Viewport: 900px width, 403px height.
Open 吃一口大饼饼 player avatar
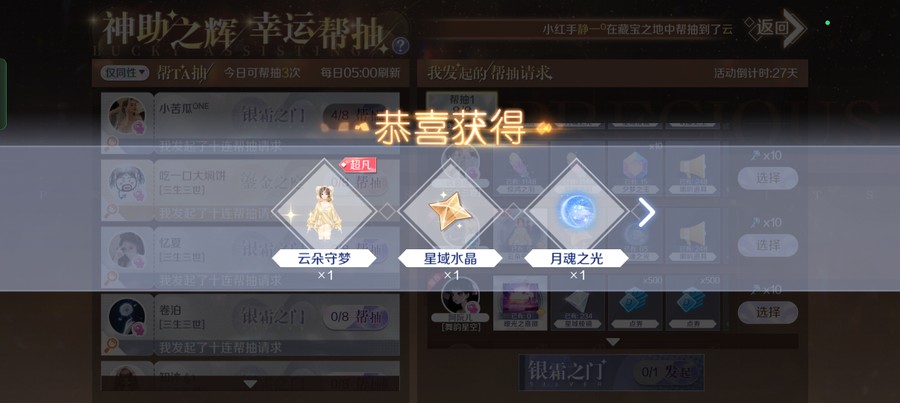(x=126, y=183)
